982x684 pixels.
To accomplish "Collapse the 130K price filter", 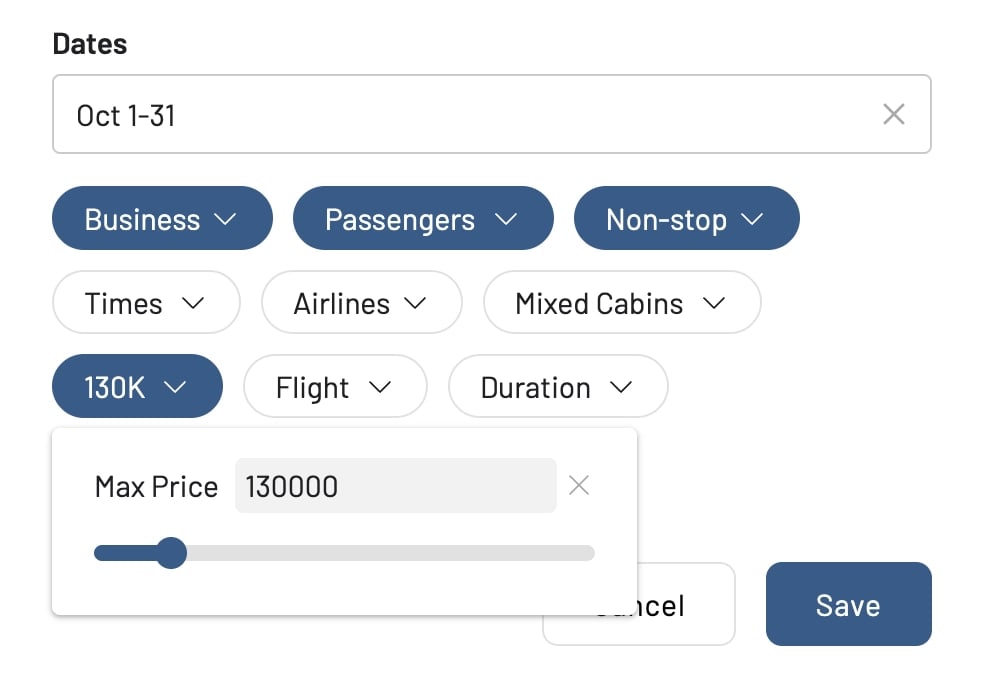I will click(x=137, y=387).
